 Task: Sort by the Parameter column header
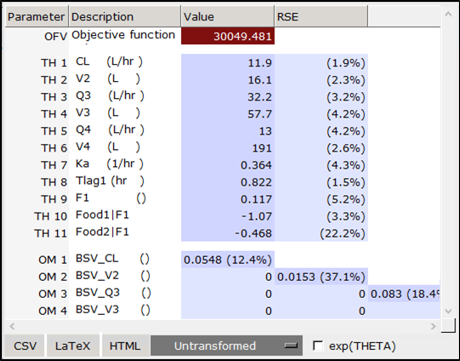[x=37, y=16]
